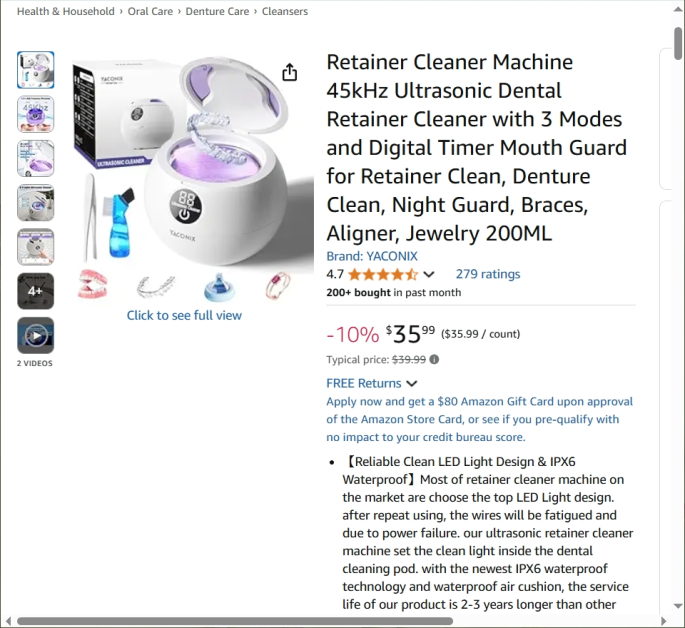Expand the rating breakdown chevron
This screenshot has height=628, width=685.
point(429,274)
